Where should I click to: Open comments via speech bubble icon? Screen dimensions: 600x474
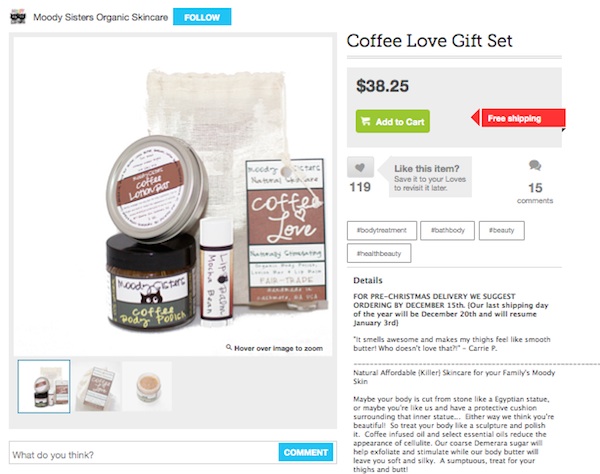(535, 166)
